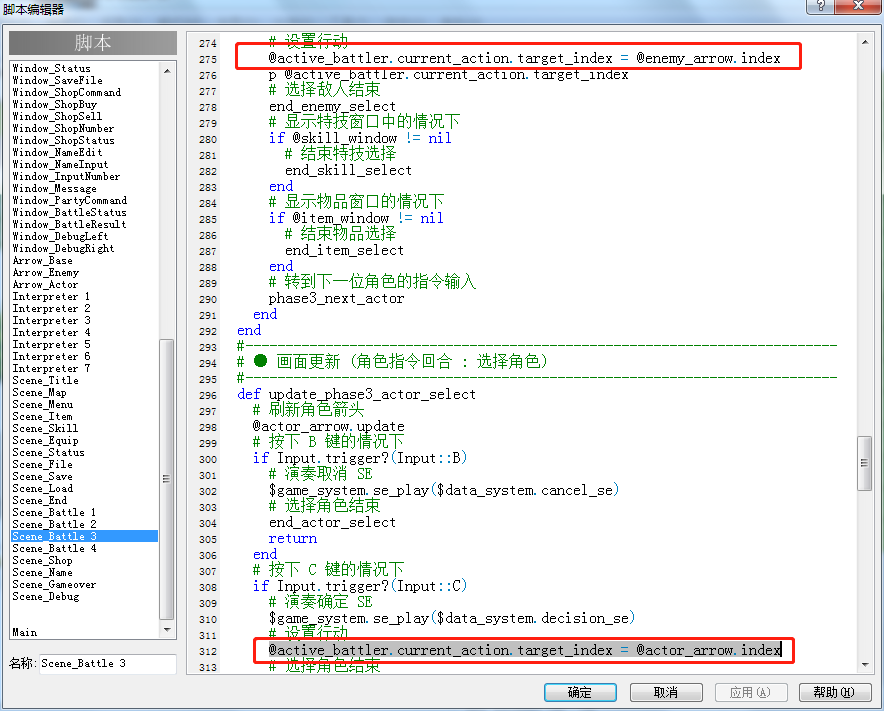Open the Window_Message script

(x=55, y=188)
